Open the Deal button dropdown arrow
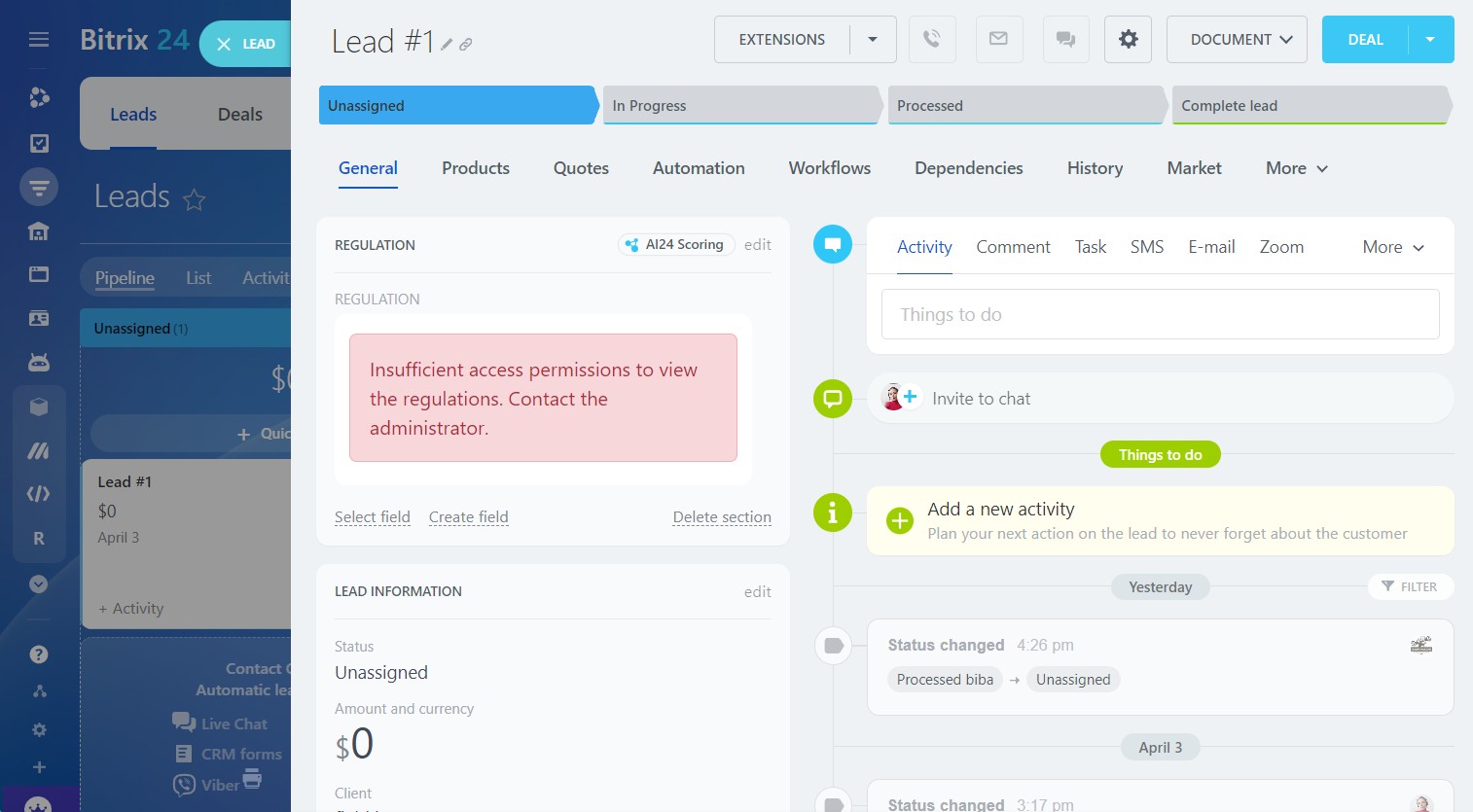Viewport: 1473px width, 812px height. coord(1429,40)
